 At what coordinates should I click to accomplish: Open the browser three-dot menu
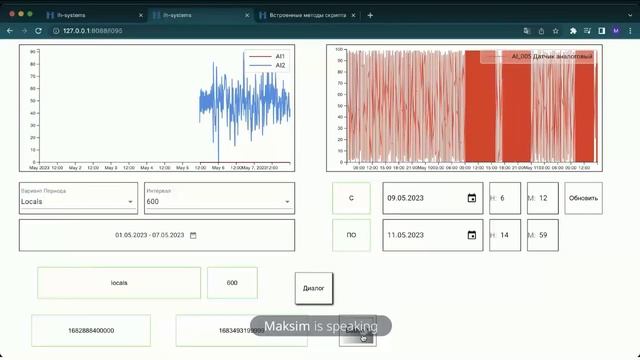click(630, 31)
